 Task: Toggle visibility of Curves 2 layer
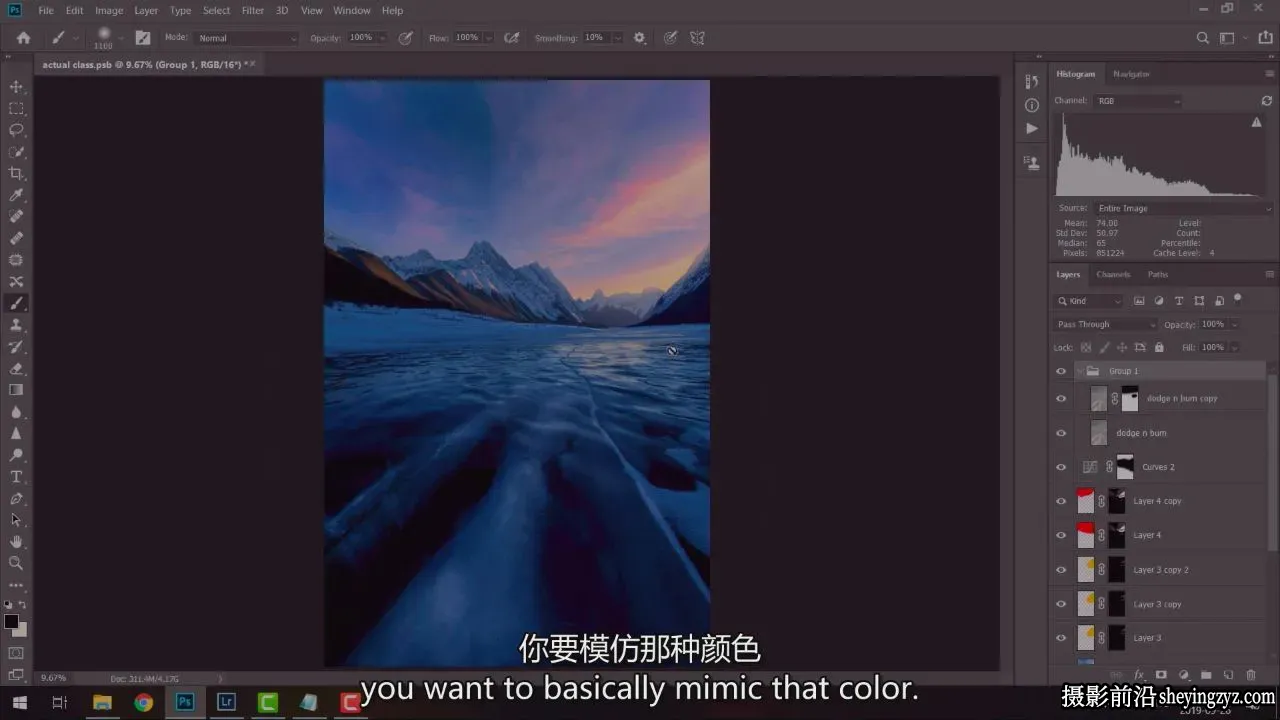[x=1061, y=467]
